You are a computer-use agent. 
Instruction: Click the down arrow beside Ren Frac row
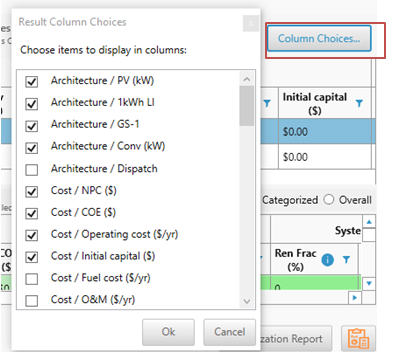[369, 284]
